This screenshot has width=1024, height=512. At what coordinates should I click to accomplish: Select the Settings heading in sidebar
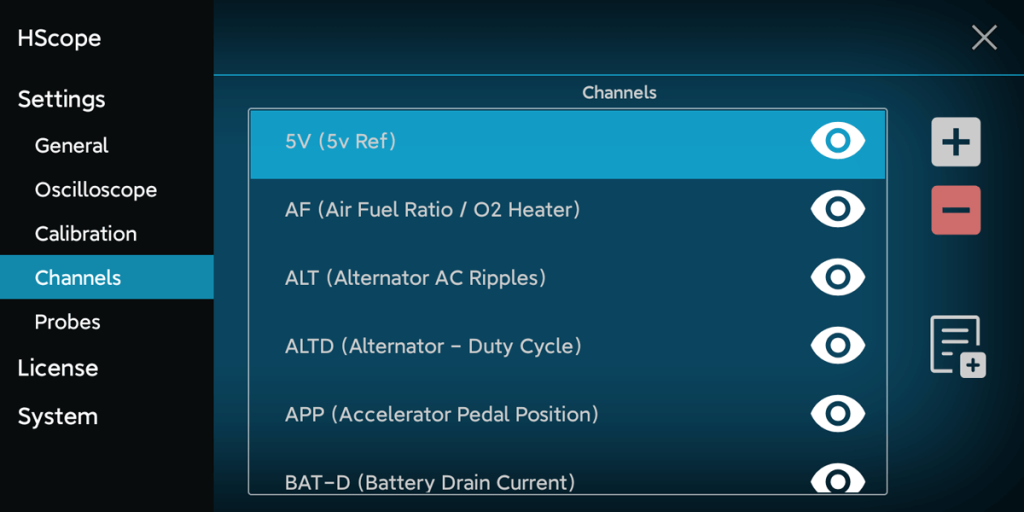(61, 100)
